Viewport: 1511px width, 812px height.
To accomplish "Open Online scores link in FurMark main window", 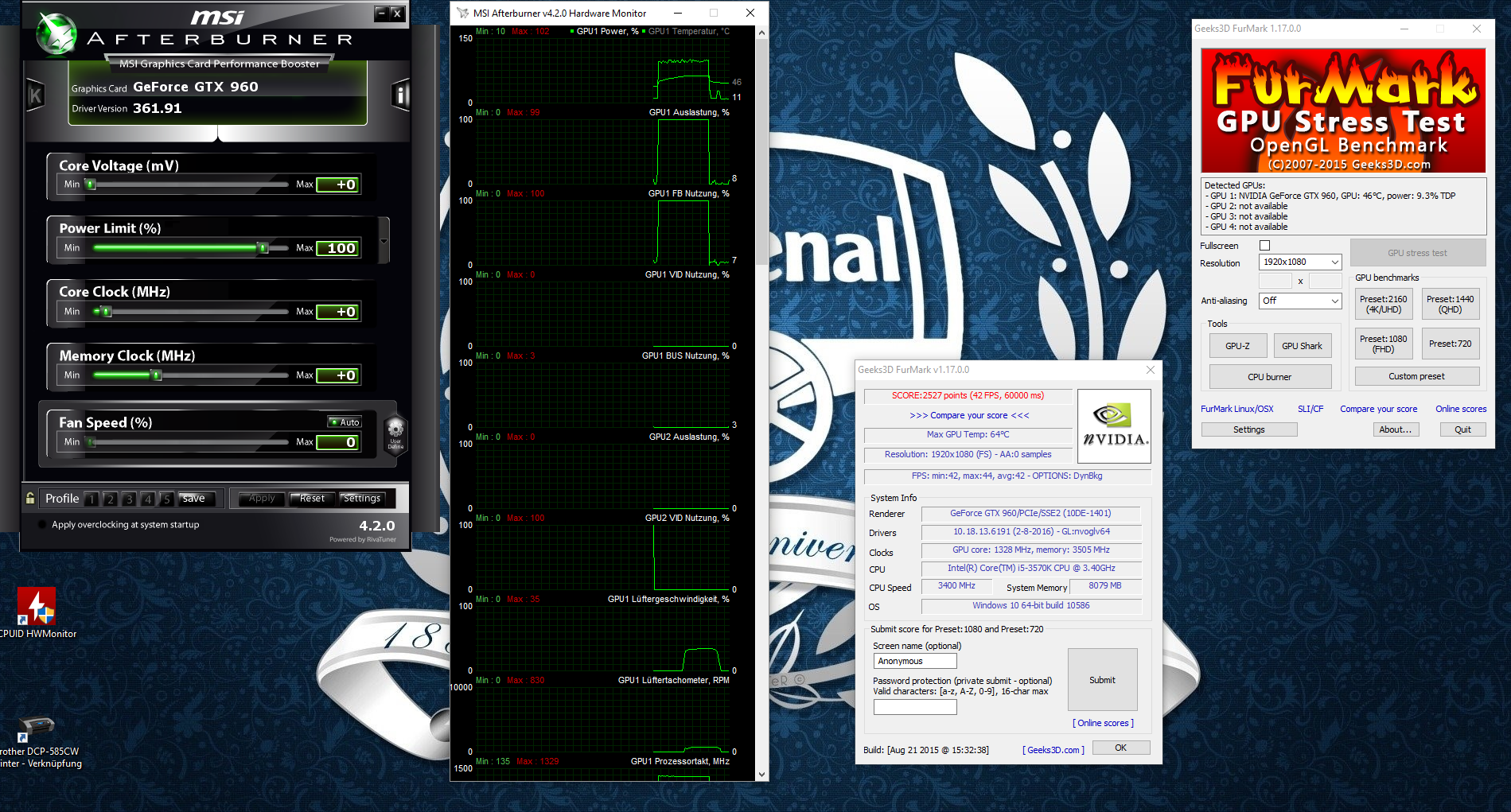I will [1461, 409].
